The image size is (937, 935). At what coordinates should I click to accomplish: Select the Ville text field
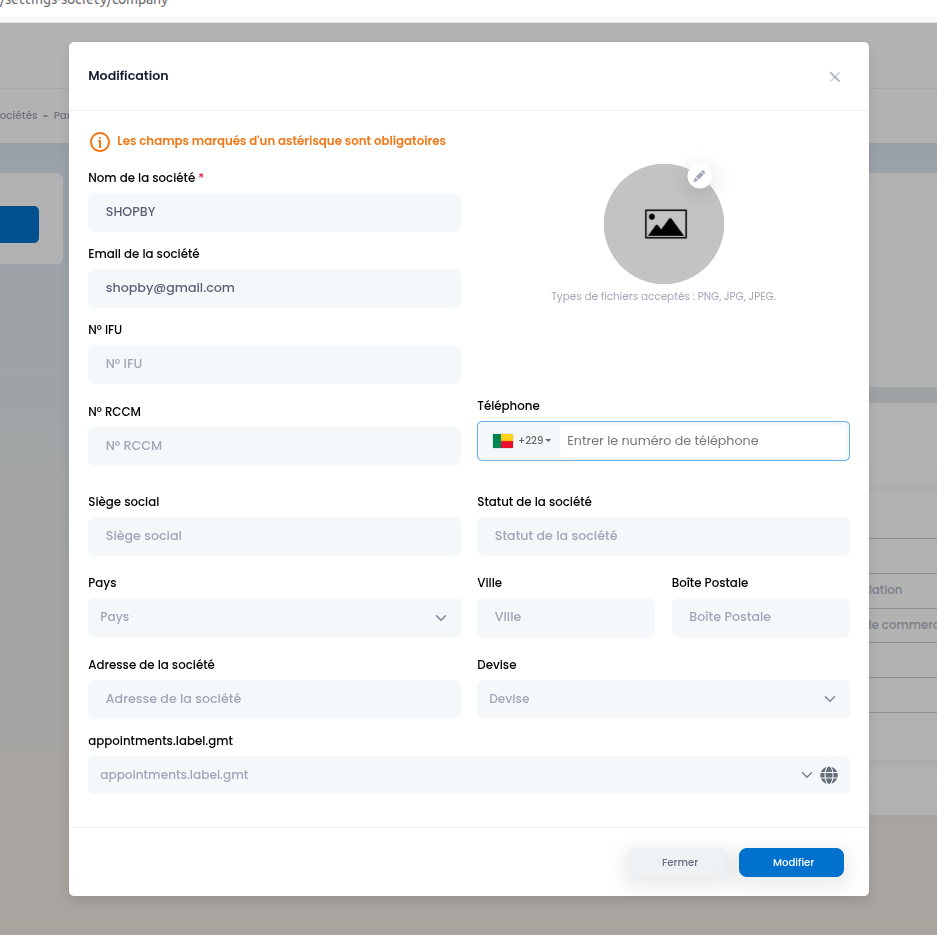tap(565, 617)
